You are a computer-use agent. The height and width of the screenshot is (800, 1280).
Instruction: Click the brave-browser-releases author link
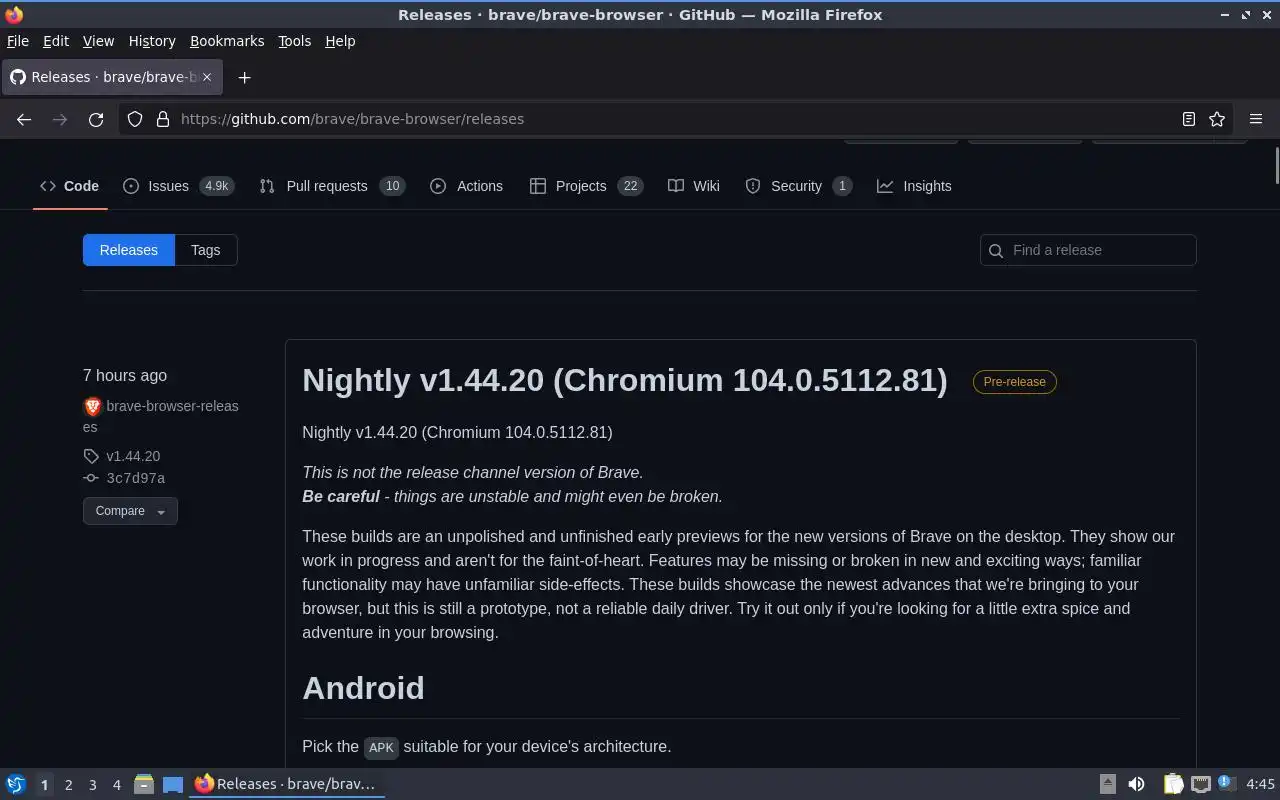point(161,416)
